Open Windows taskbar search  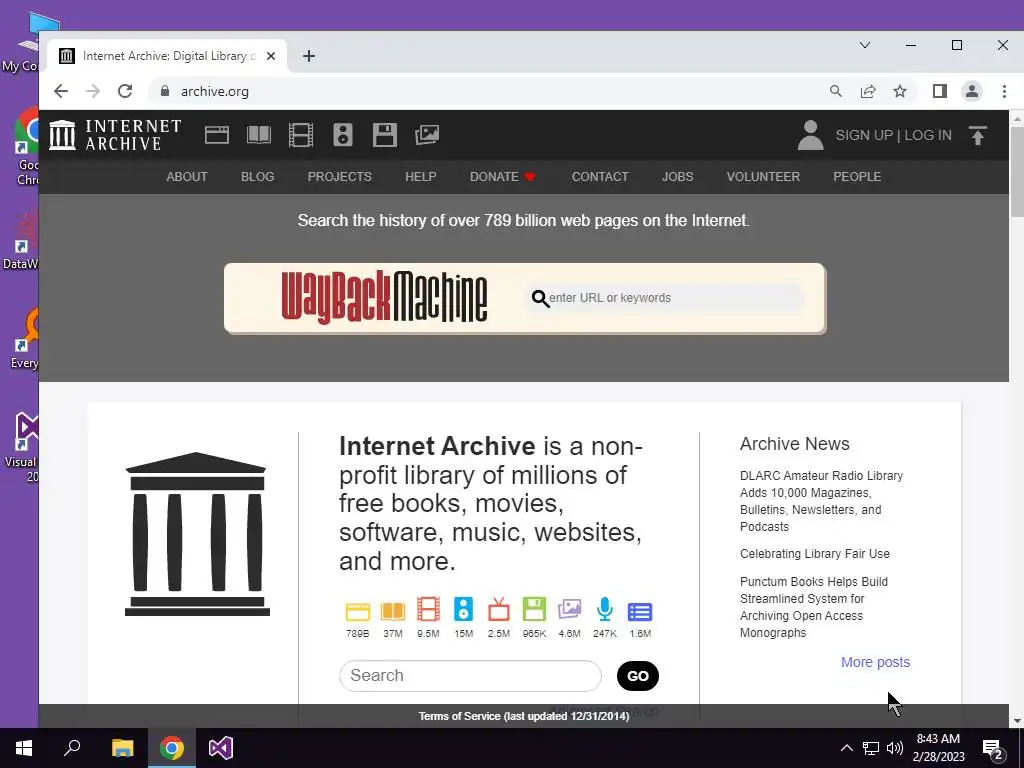(72, 748)
